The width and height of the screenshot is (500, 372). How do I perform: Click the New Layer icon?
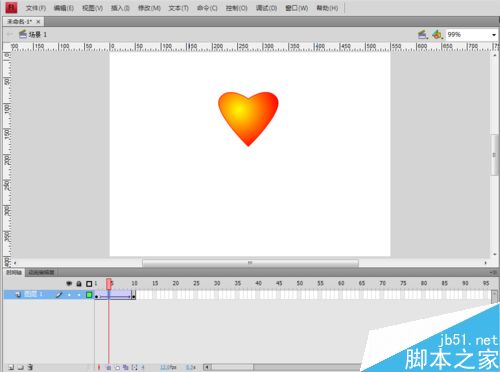(x=11, y=367)
